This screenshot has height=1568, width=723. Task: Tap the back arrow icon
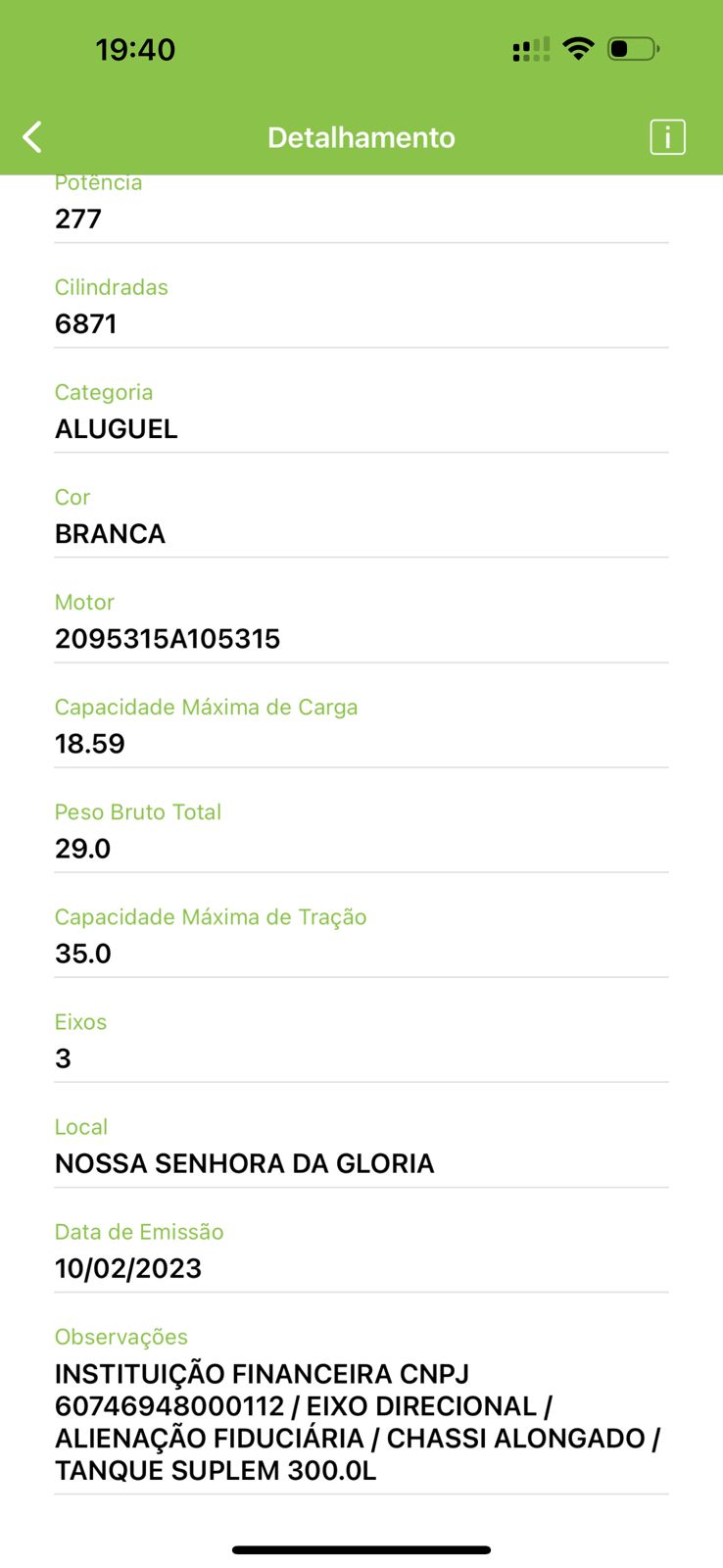[x=32, y=137]
